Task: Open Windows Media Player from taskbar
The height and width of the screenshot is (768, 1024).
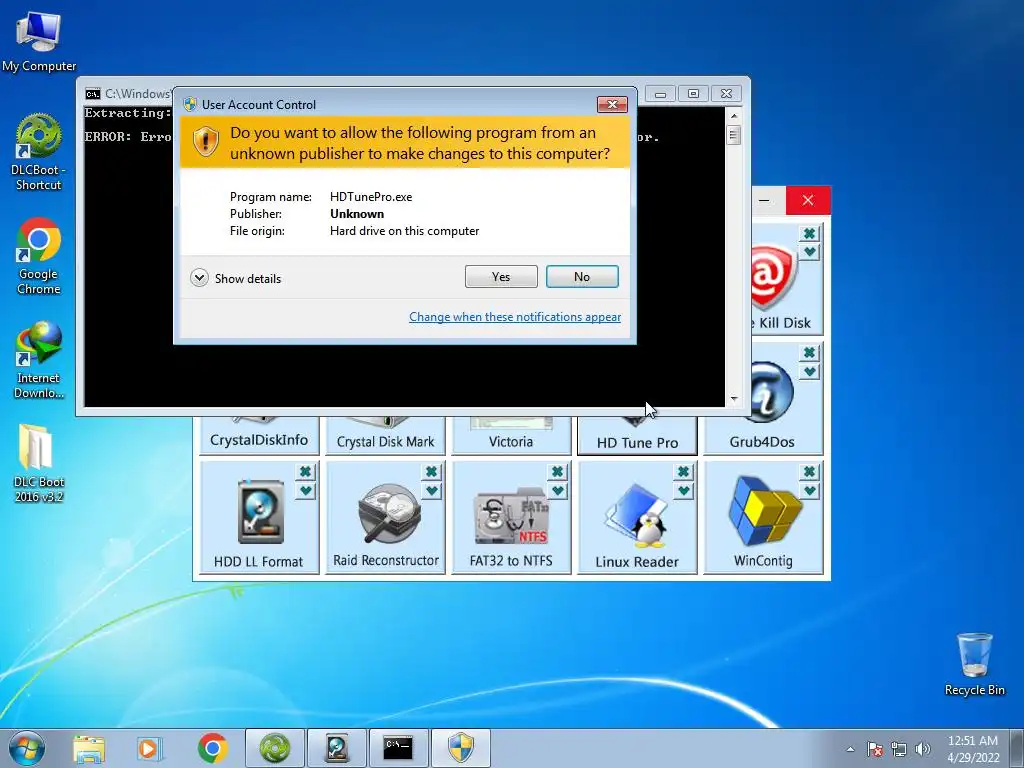Action: tap(150, 748)
